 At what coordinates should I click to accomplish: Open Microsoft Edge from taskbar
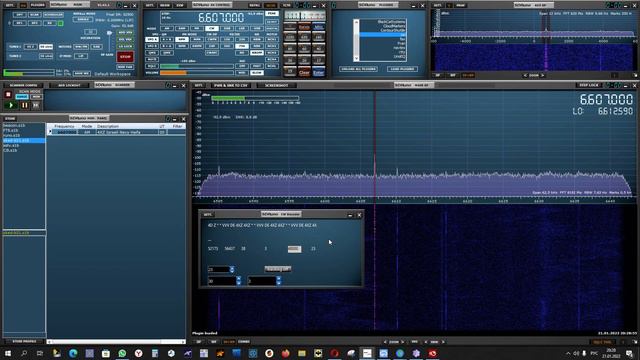pos(73,353)
